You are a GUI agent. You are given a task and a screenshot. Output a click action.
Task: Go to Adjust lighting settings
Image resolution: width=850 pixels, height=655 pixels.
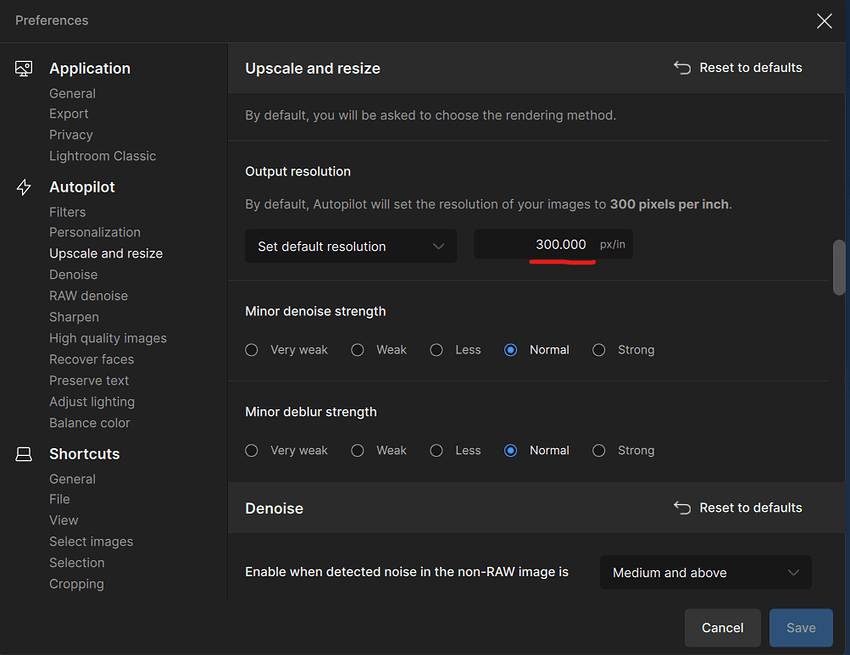pos(92,402)
